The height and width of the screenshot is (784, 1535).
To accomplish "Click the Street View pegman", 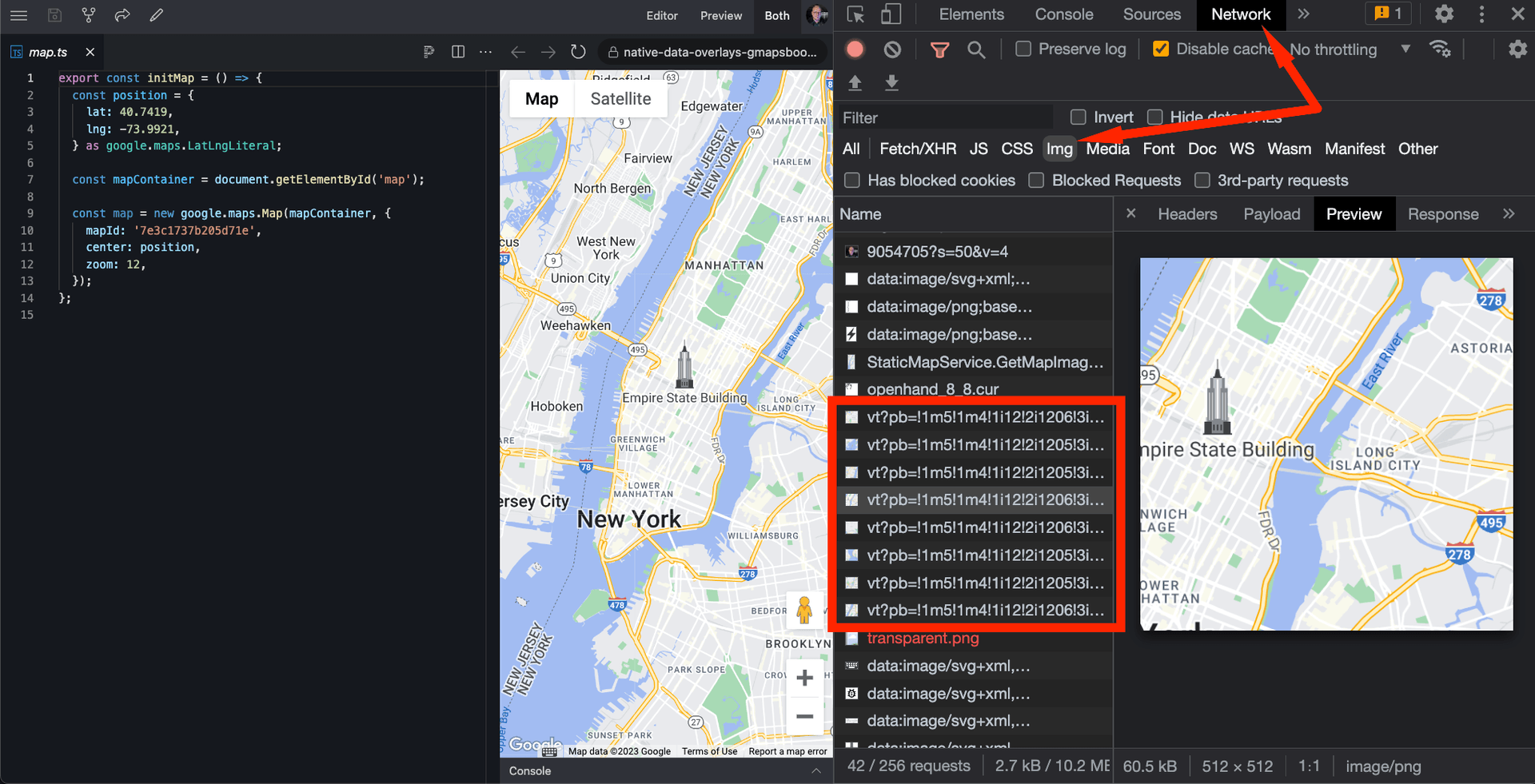I will (x=804, y=611).
